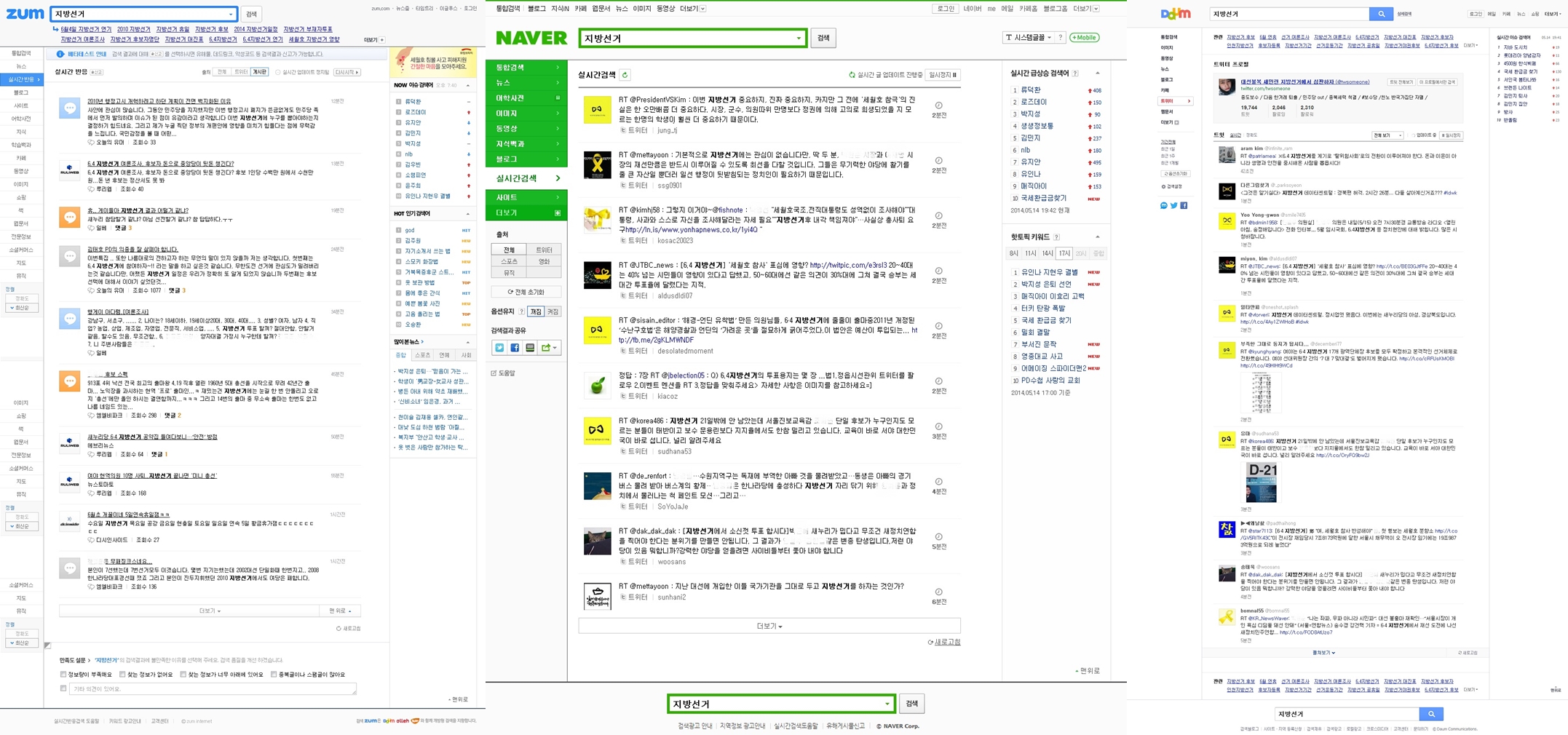The height and width of the screenshot is (735, 1568).
Task: Open help icon beside 실시간 급상승 검색어
Action: click(1076, 73)
